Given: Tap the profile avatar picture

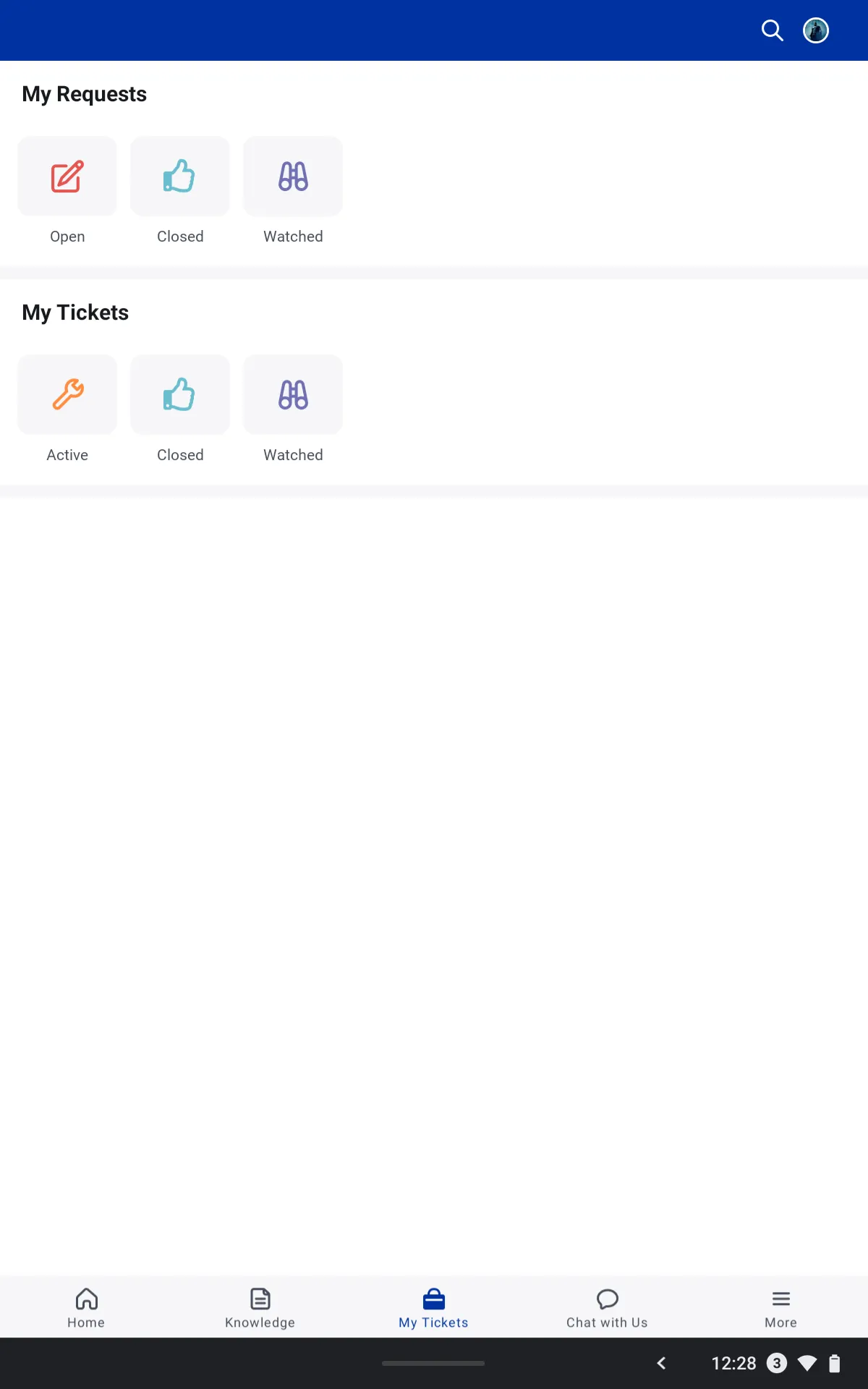Looking at the screenshot, I should tap(815, 30).
